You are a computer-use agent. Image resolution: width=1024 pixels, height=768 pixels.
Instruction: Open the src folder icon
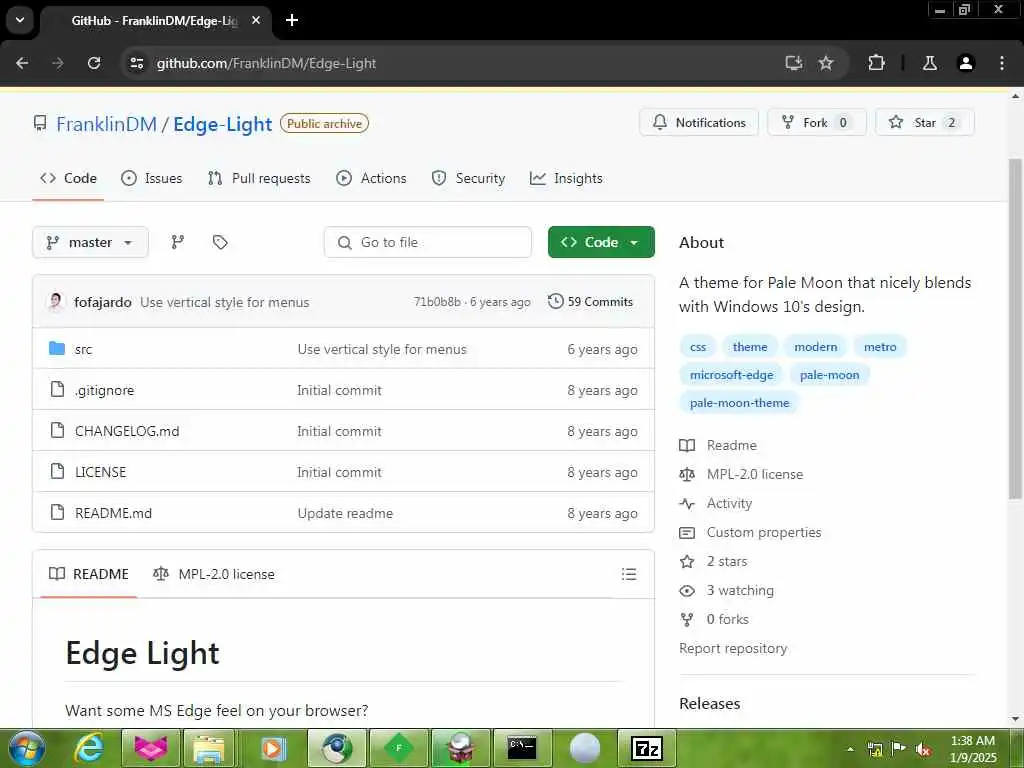[x=57, y=349]
